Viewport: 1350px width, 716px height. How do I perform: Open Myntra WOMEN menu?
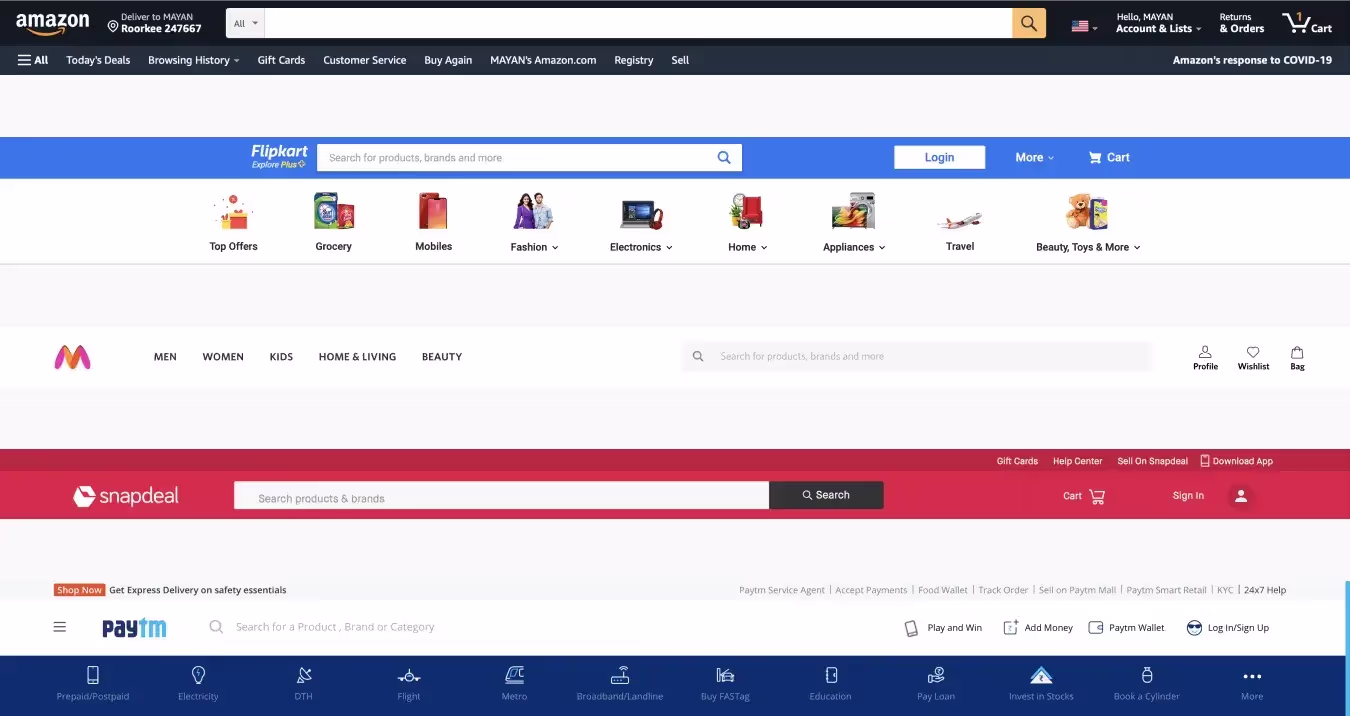coord(223,357)
